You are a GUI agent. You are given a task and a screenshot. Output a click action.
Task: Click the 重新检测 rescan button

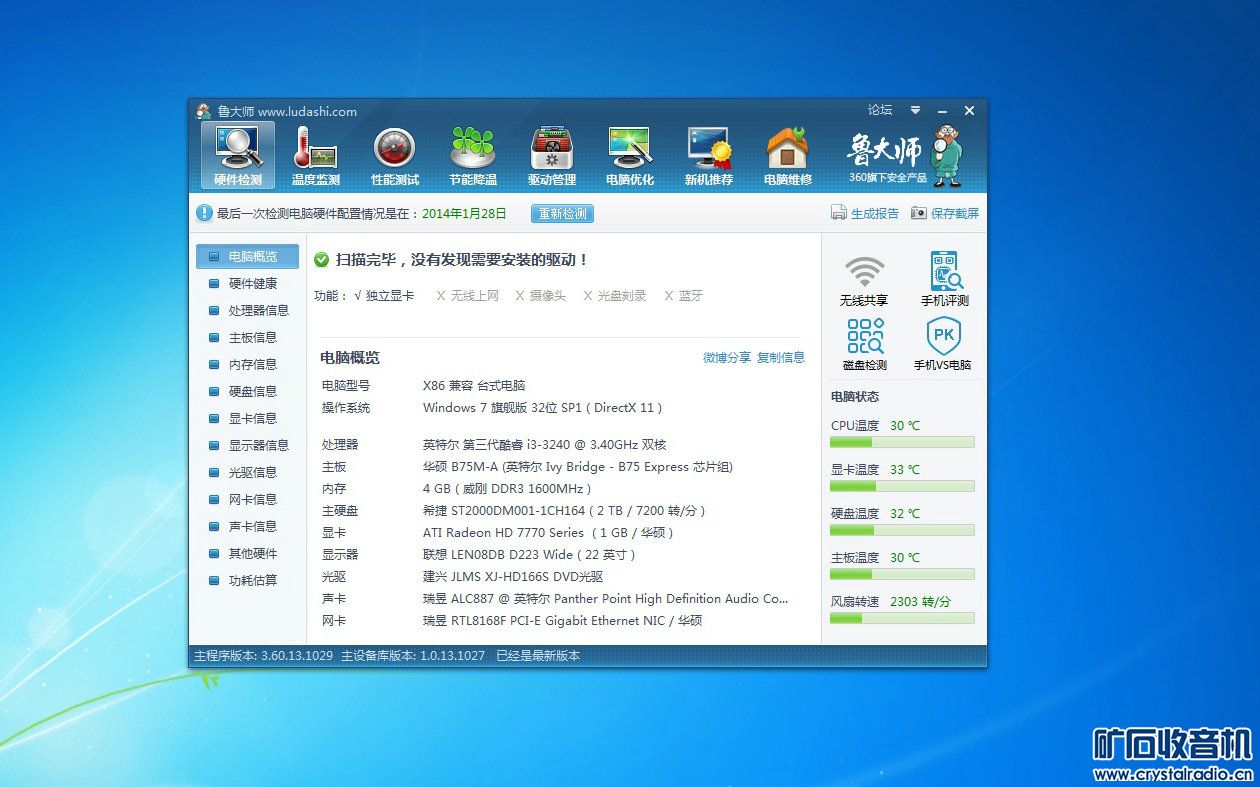coord(563,213)
